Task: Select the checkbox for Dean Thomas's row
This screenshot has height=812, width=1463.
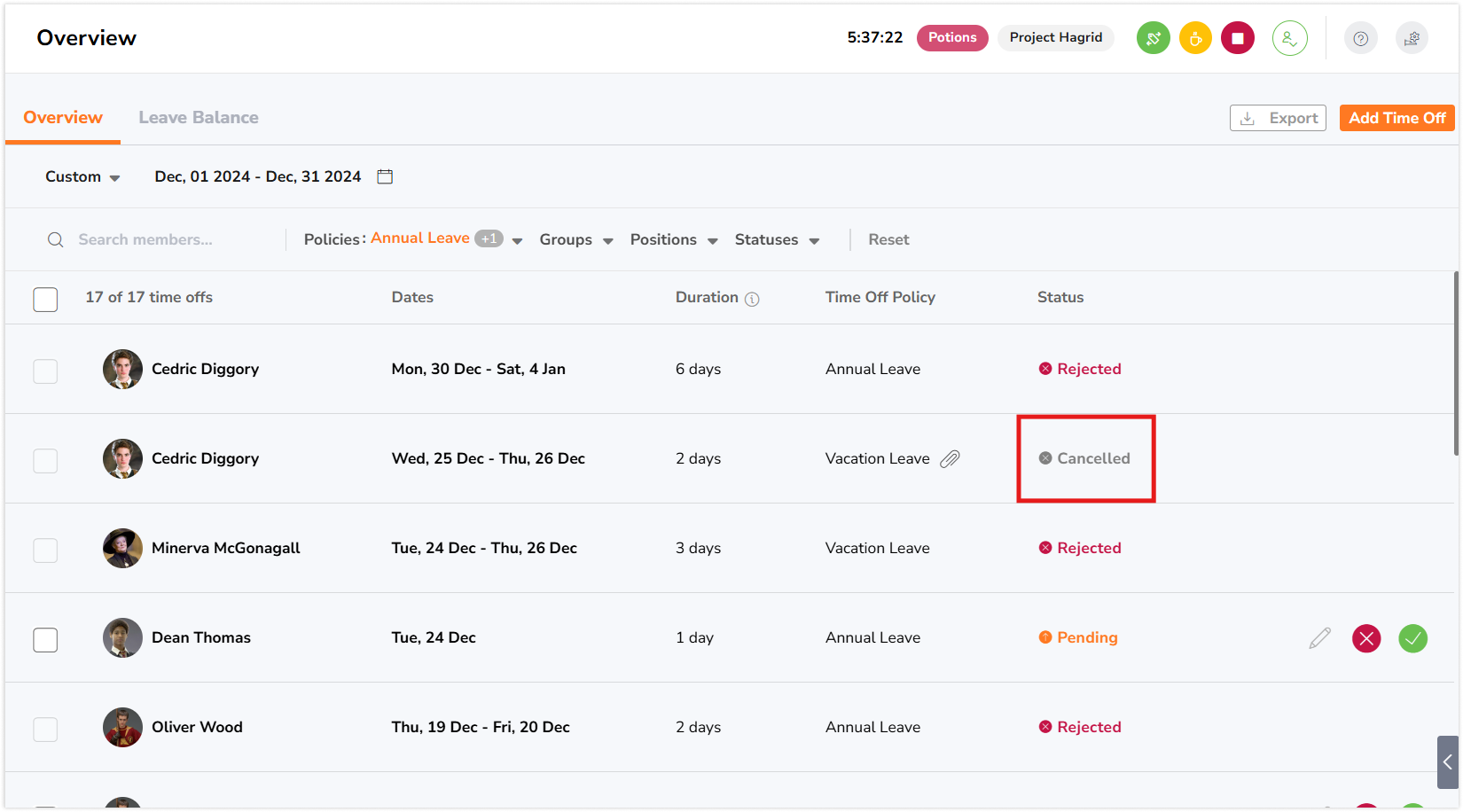Action: pos(45,640)
